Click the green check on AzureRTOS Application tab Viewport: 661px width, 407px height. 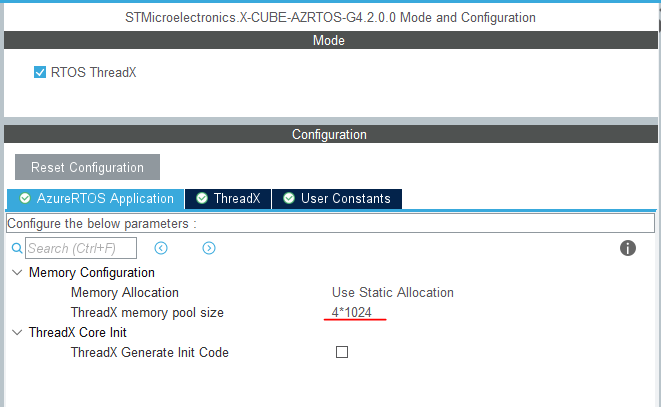click(x=25, y=198)
